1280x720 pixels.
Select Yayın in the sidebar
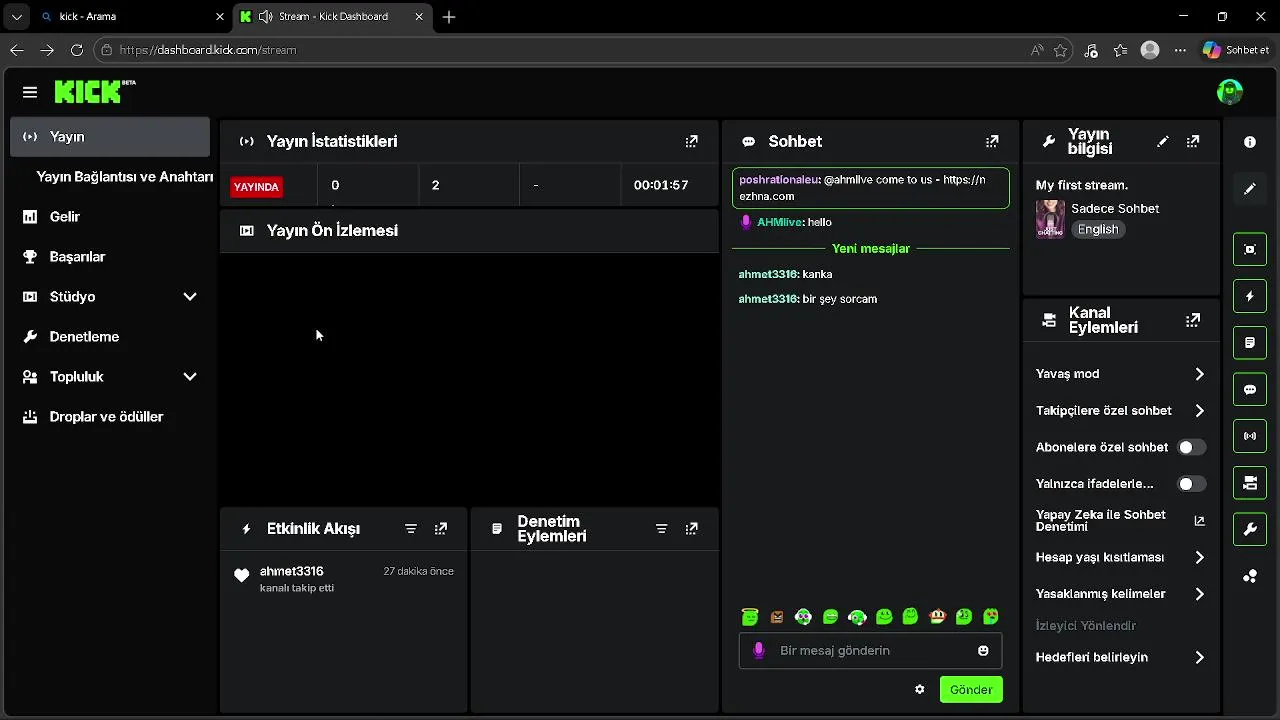pyautogui.click(x=110, y=137)
